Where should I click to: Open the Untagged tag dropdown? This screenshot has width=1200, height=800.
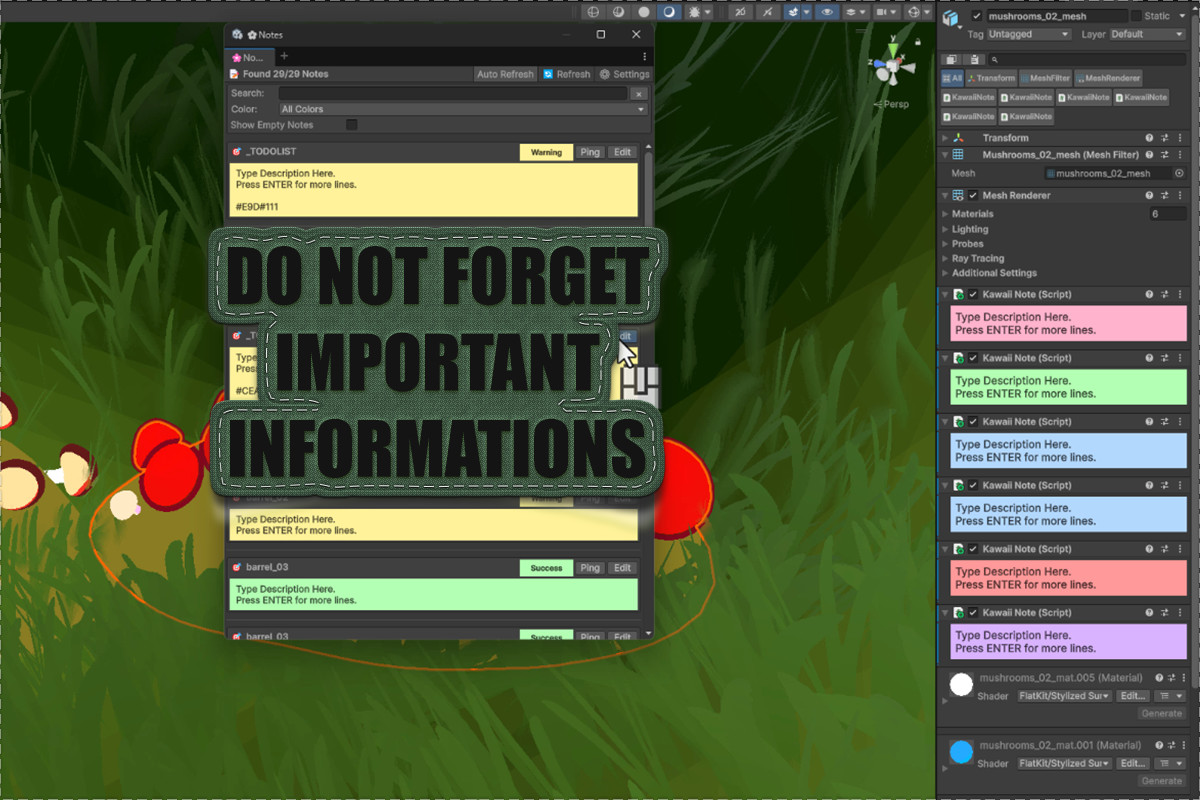[1029, 34]
